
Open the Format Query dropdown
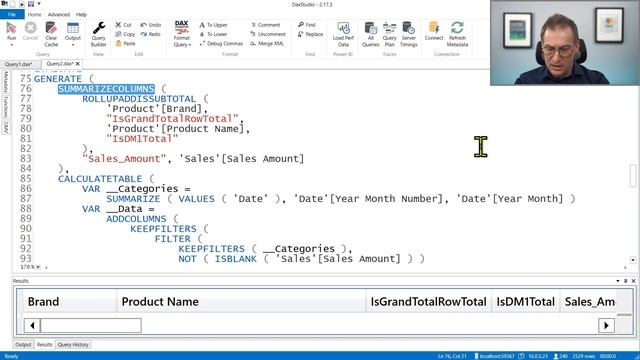click(x=182, y=34)
